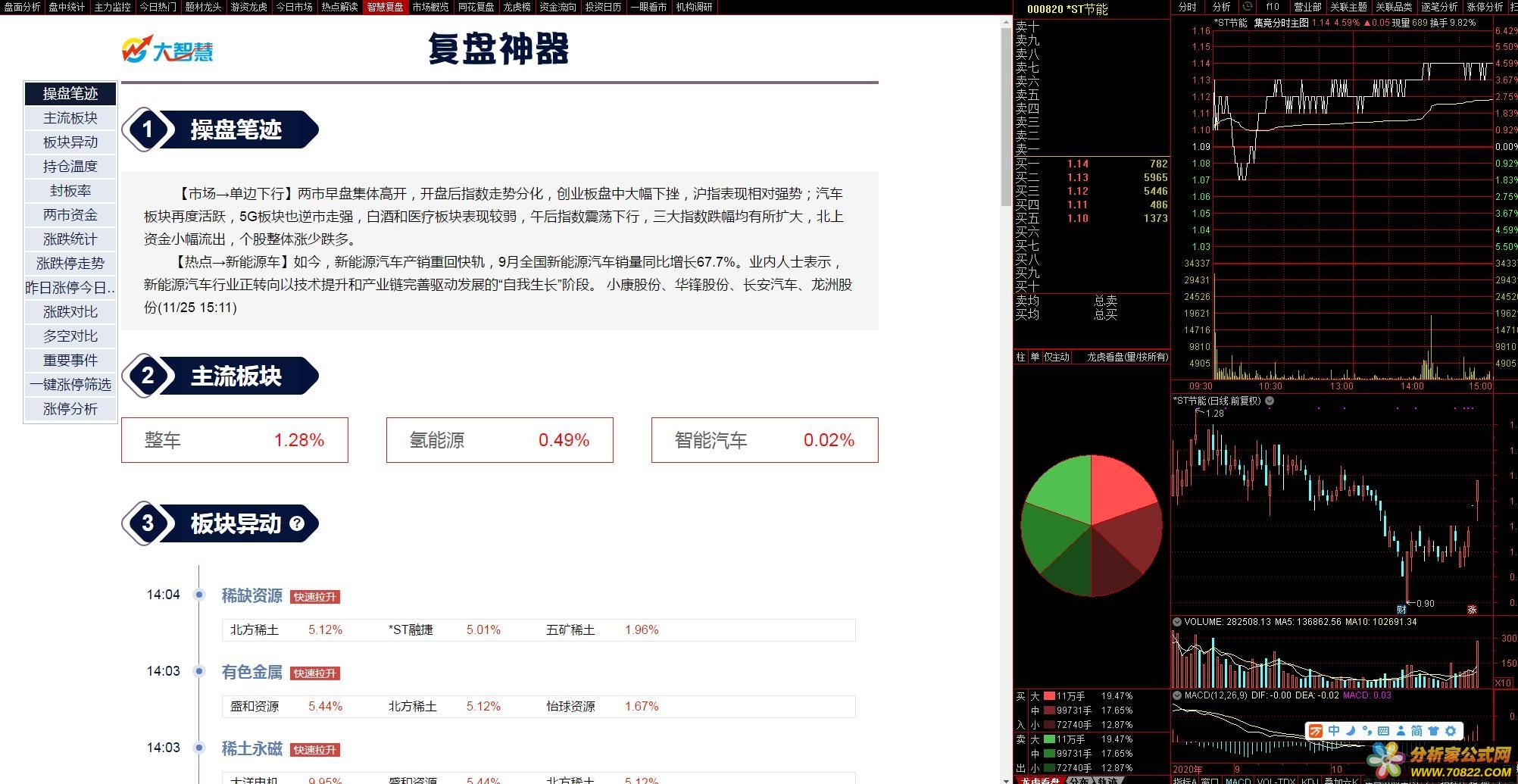This screenshot has width=1518, height=784.
Task: Open the 板块异动 help question-mark icon
Action: (297, 523)
